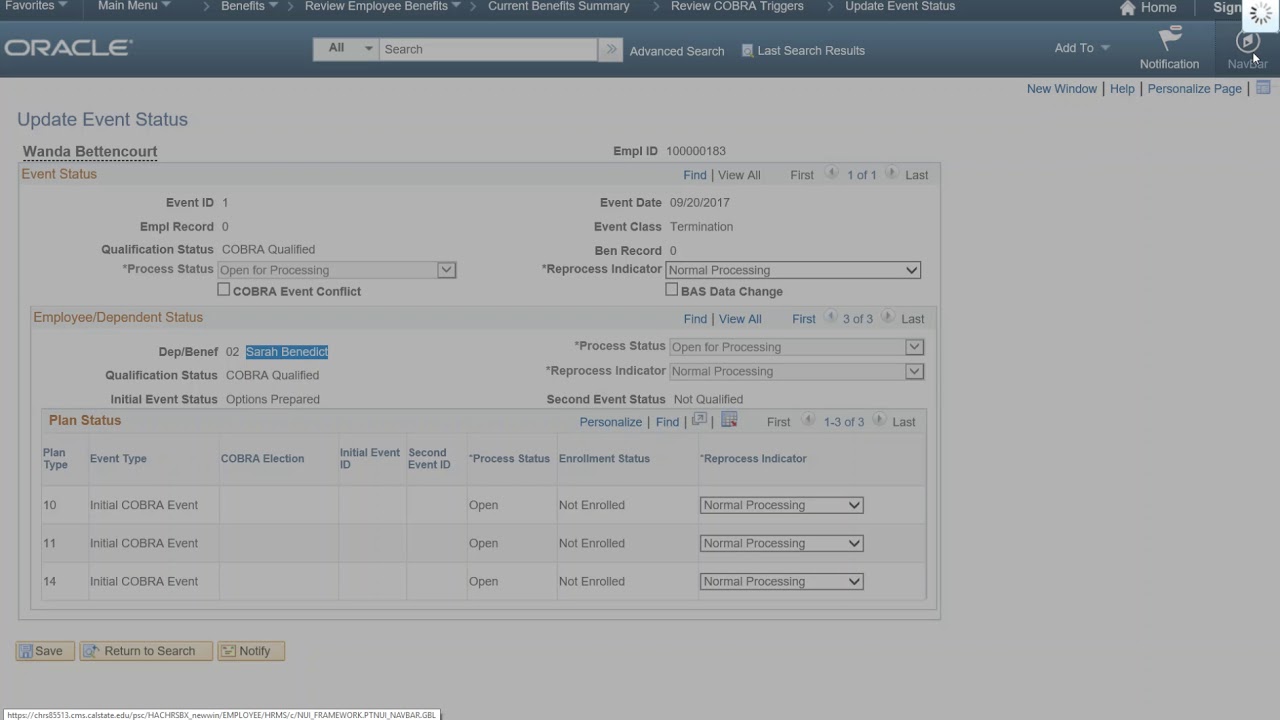
Task: Open Reprocess Indicator dropdown for plan 14
Action: click(781, 581)
